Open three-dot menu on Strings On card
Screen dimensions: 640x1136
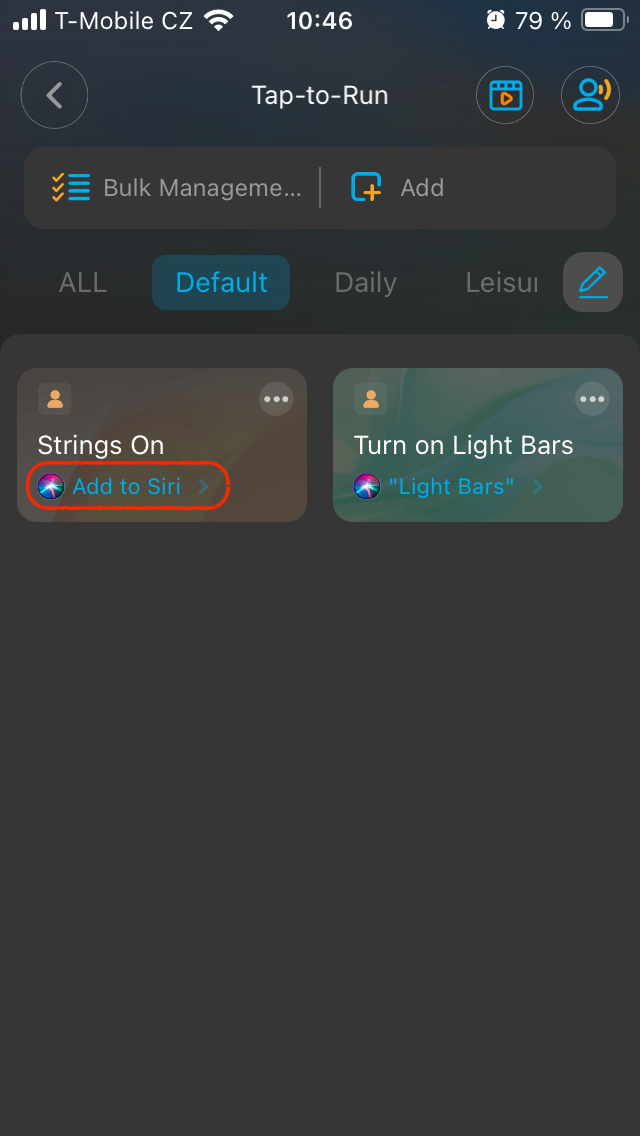276,399
